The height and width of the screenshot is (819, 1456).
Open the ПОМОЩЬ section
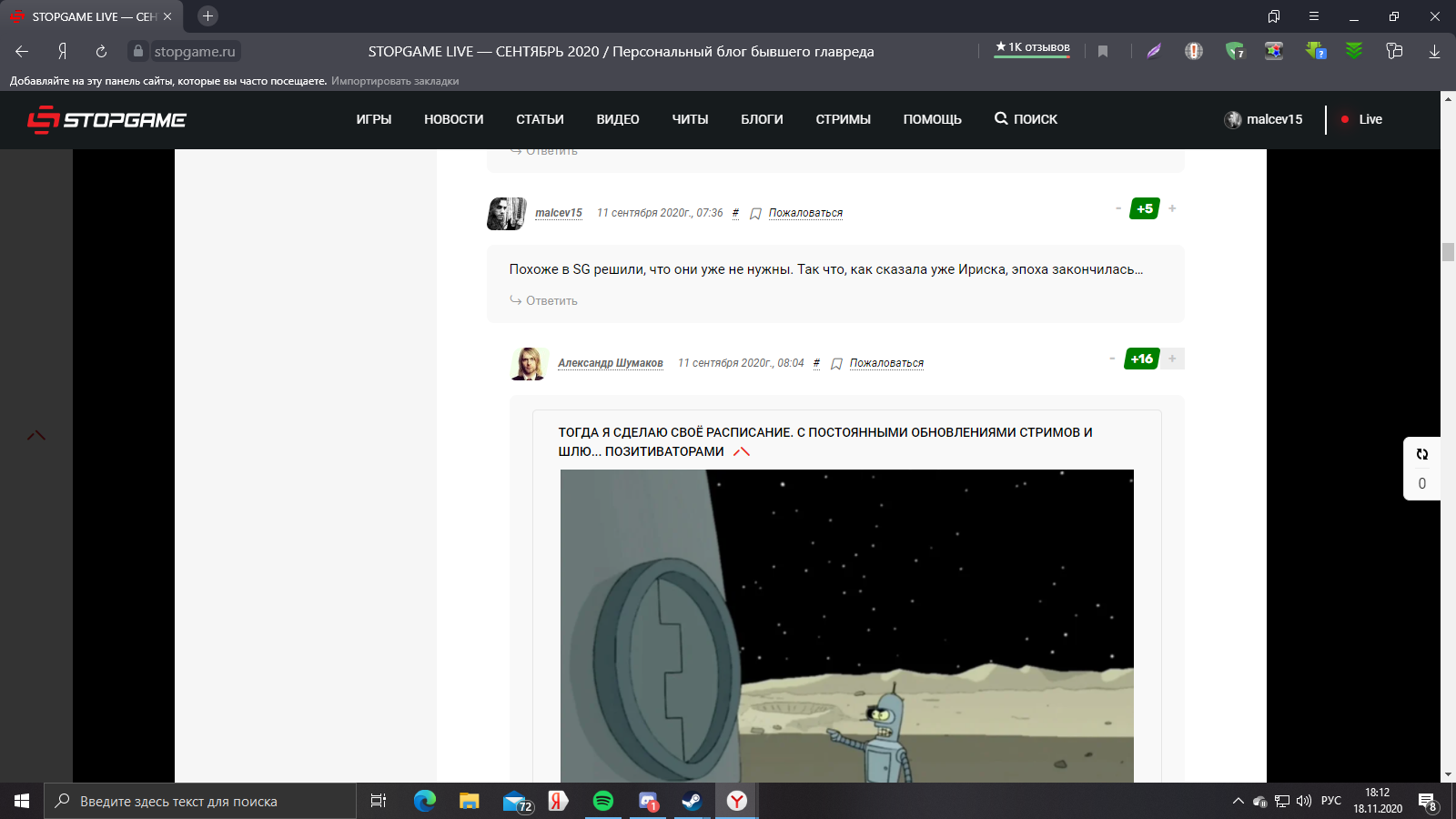(x=932, y=119)
